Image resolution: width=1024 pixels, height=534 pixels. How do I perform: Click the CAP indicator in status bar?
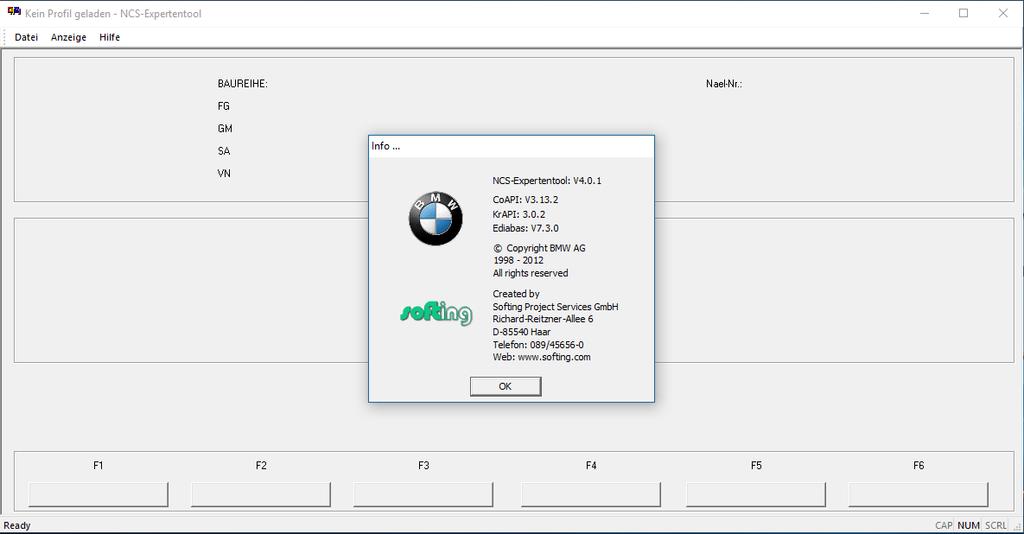[944, 526]
